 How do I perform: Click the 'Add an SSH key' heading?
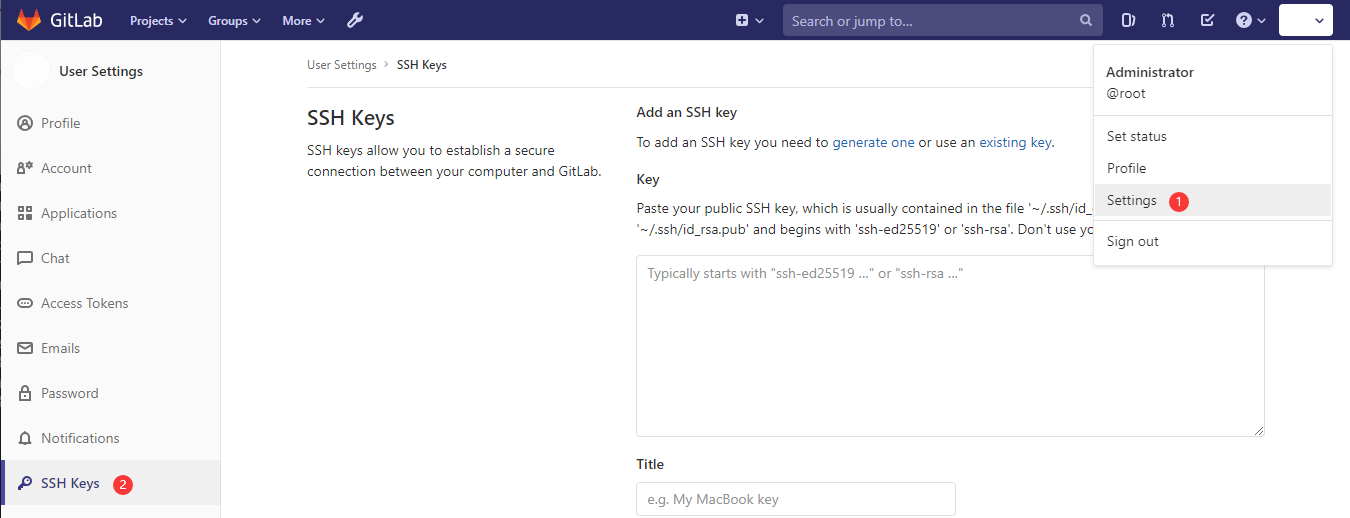[x=686, y=112]
